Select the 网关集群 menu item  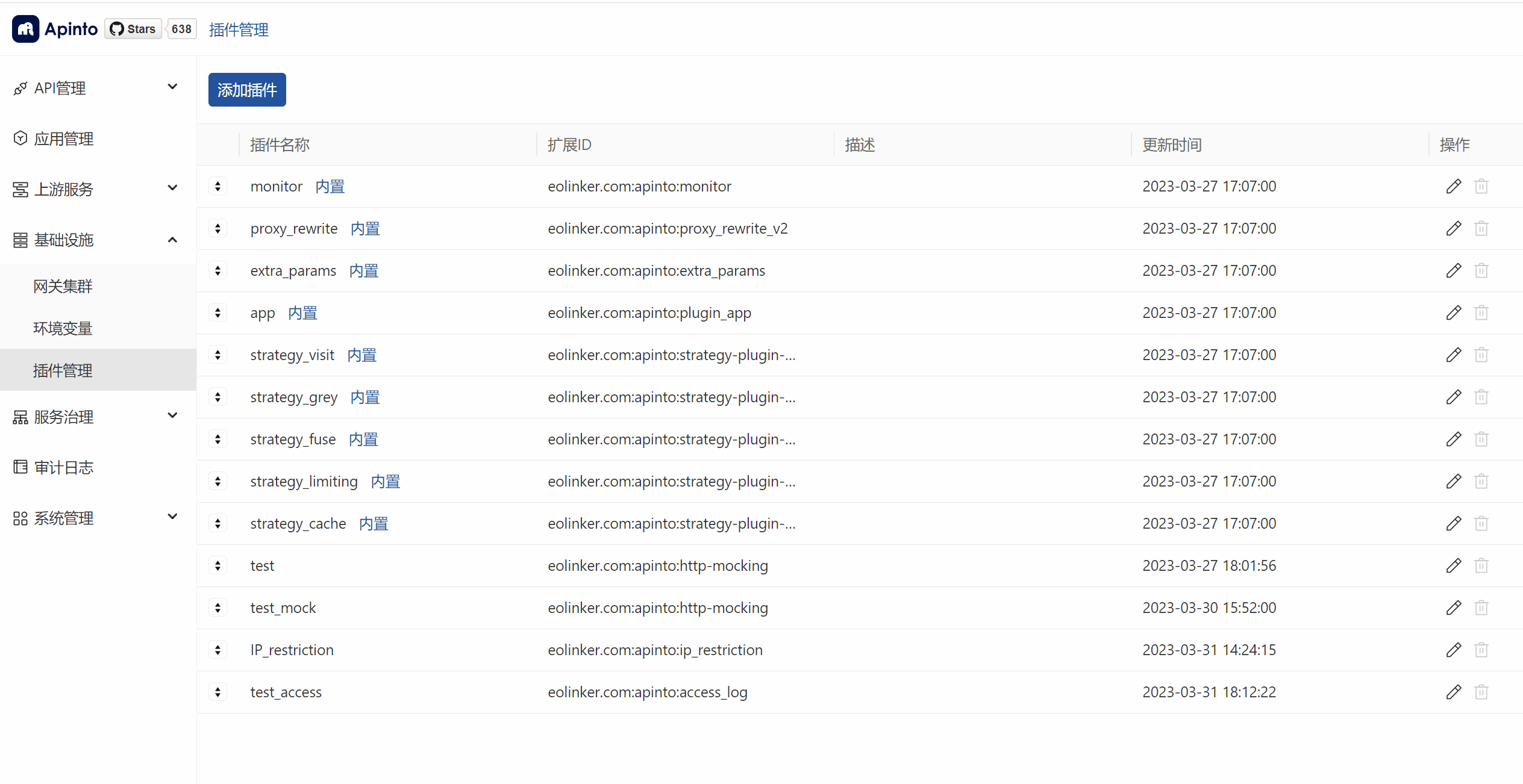[63, 285]
